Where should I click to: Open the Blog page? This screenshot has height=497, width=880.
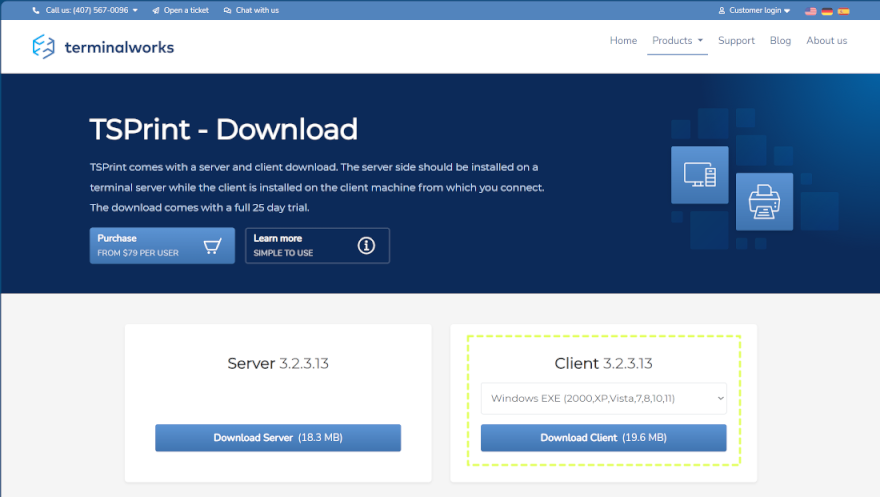pyautogui.click(x=780, y=40)
